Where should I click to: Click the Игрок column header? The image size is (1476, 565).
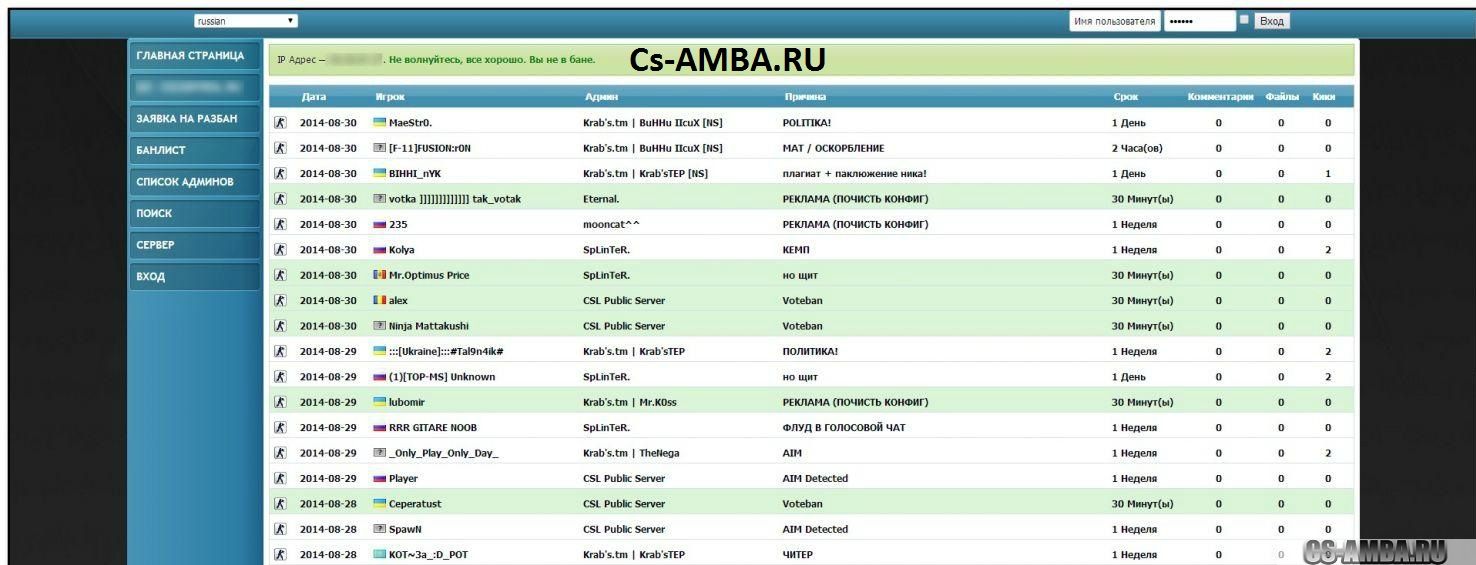(389, 97)
